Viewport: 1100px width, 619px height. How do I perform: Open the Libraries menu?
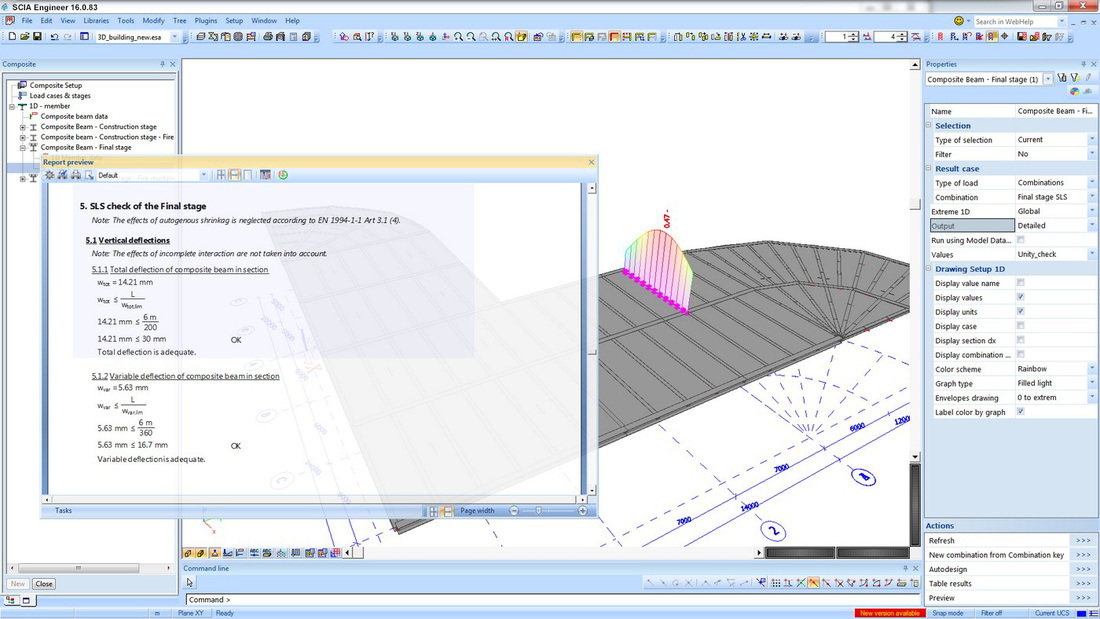[96, 21]
